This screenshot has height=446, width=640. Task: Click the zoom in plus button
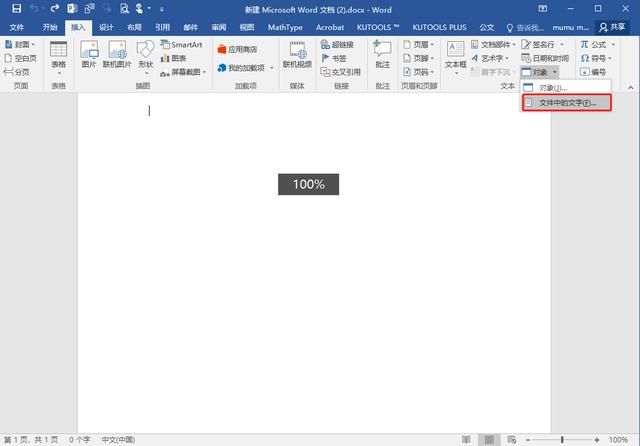coord(597,439)
